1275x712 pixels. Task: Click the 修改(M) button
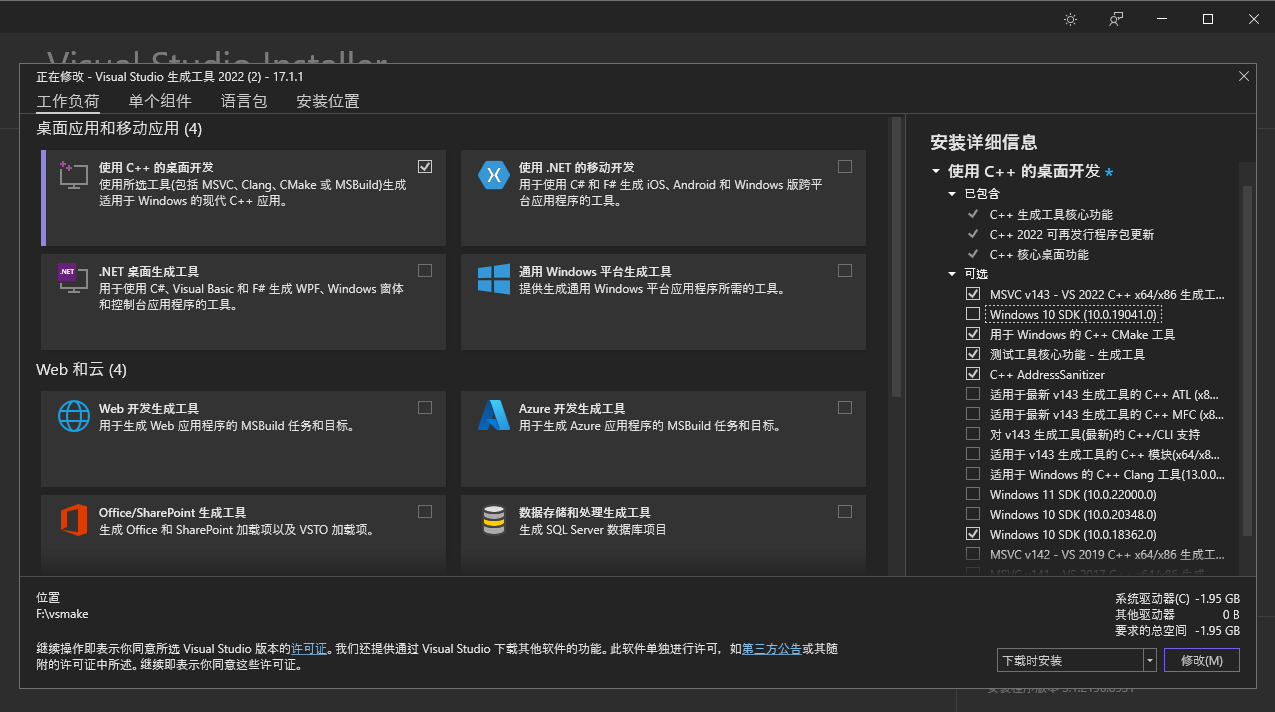click(1201, 660)
